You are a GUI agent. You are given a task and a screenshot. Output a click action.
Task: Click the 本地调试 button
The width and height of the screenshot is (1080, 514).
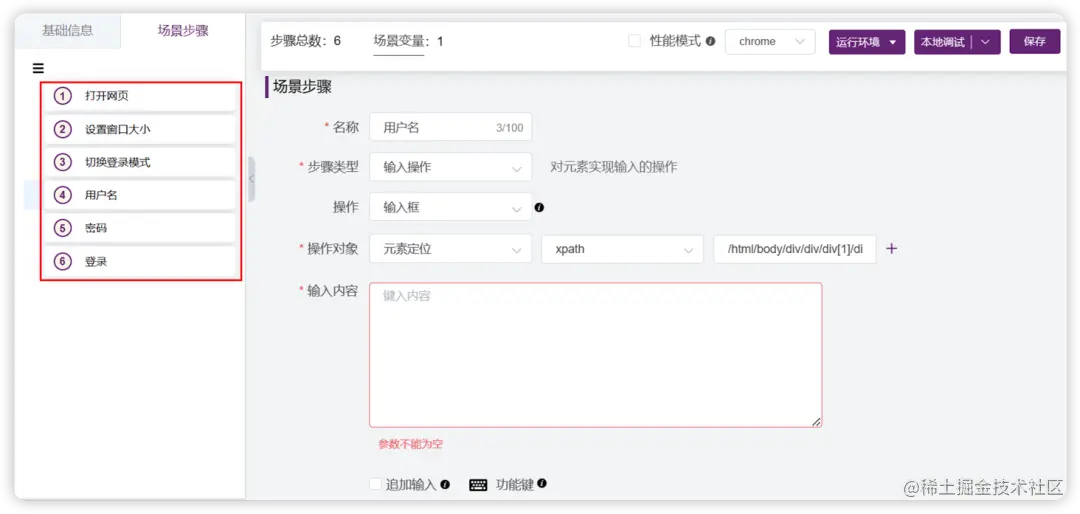tap(944, 42)
